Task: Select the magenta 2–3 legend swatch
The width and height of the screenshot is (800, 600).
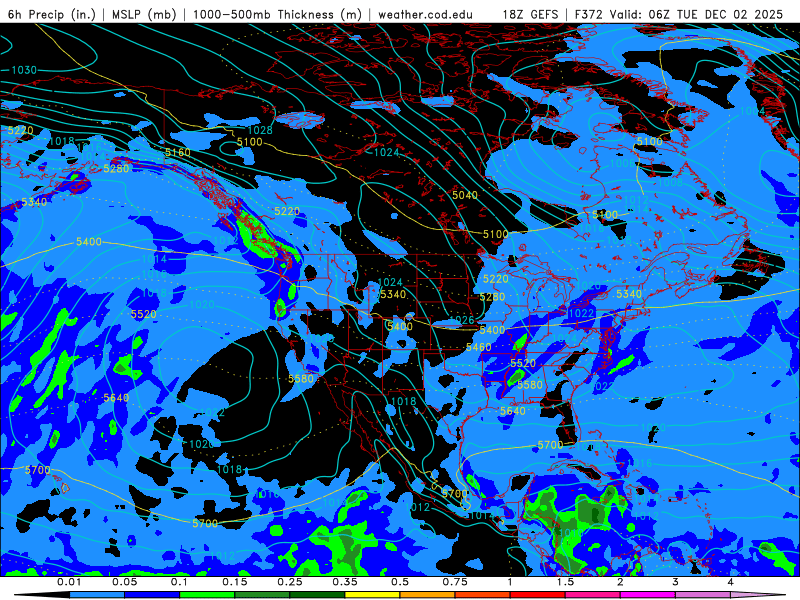Action: pyautogui.click(x=648, y=595)
